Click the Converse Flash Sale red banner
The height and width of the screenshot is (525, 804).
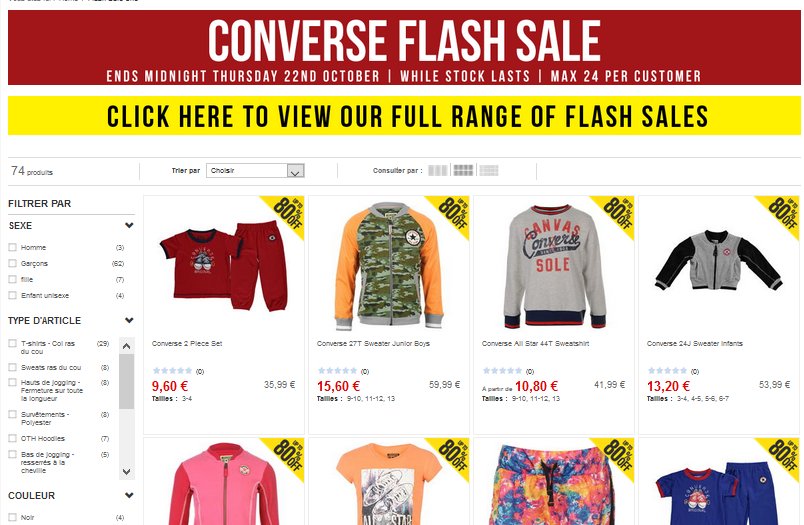404,47
